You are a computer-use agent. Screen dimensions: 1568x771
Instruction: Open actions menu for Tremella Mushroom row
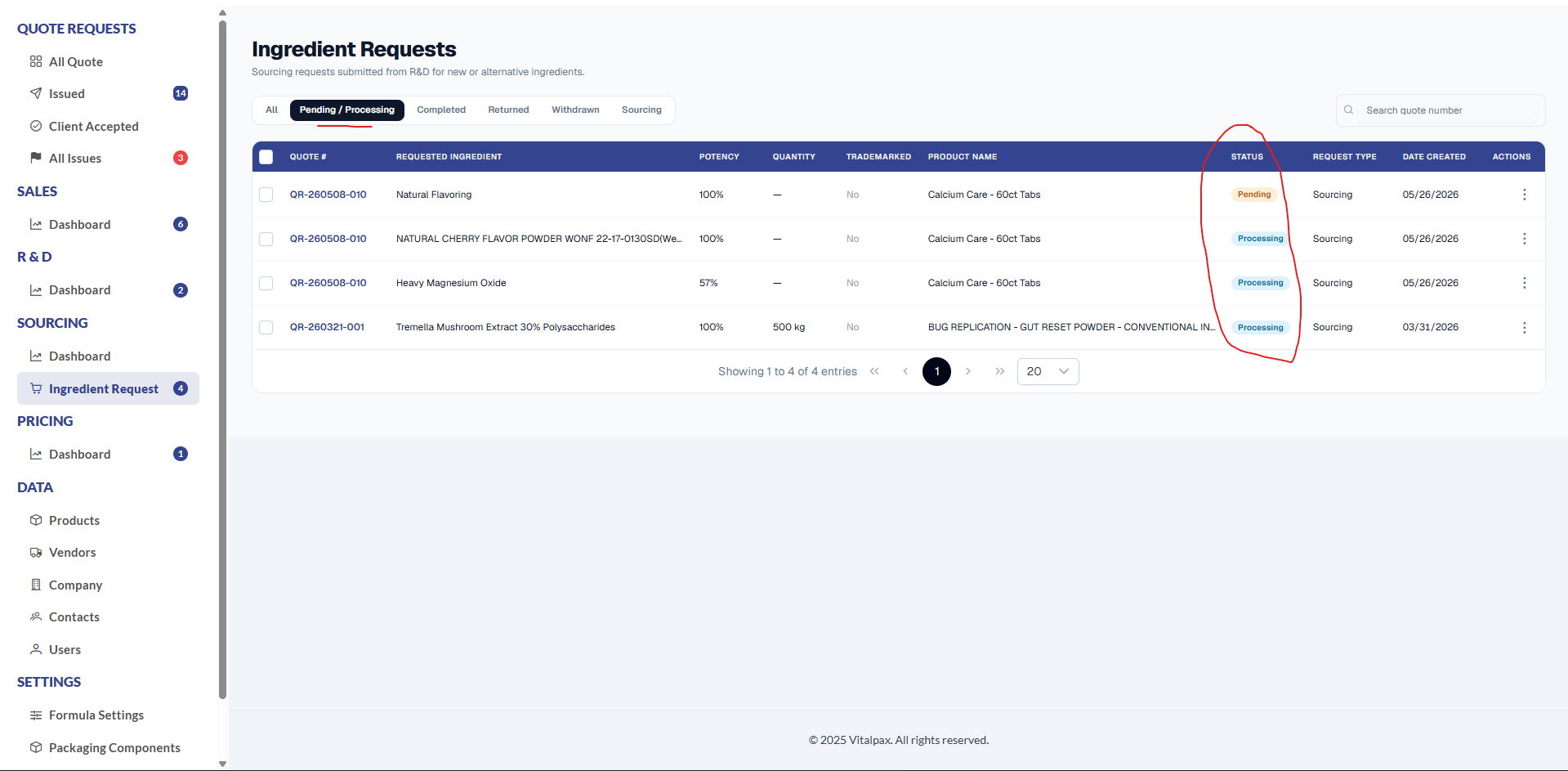1524,327
